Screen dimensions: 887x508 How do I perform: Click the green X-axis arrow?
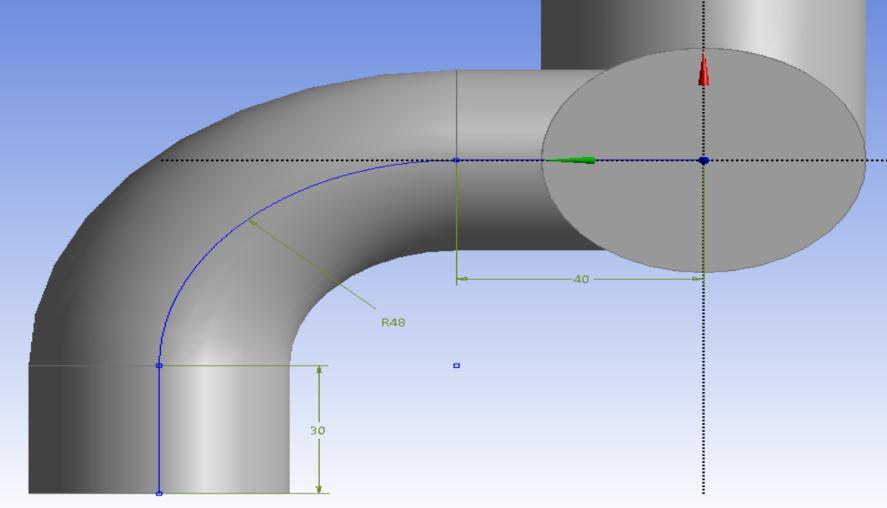[x=570, y=160]
